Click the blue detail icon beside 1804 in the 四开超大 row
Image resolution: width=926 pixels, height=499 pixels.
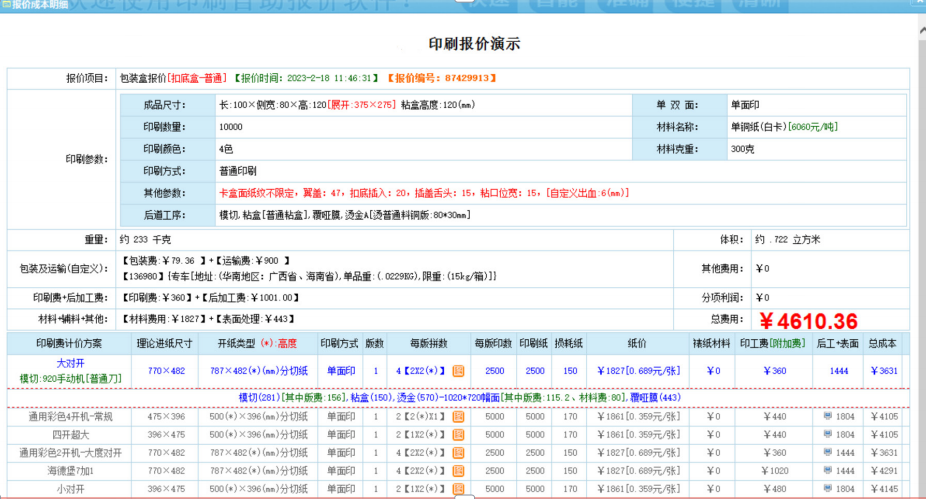click(x=827, y=434)
